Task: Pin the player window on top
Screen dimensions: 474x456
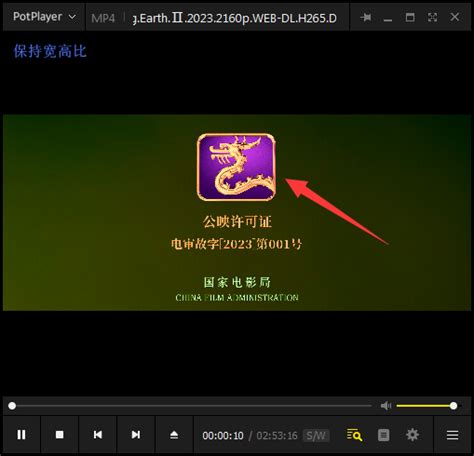Action: tap(366, 17)
